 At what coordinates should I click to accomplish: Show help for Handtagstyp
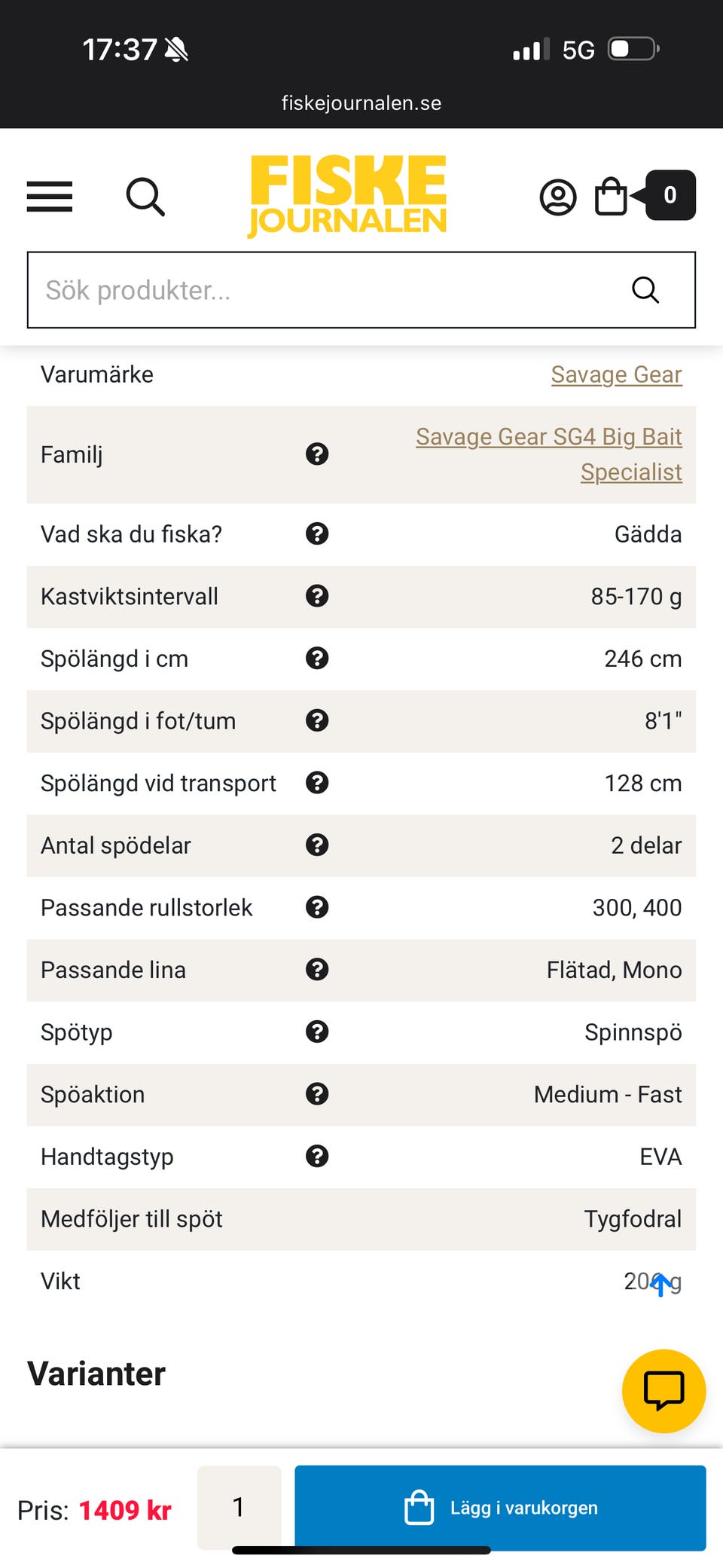[317, 1156]
